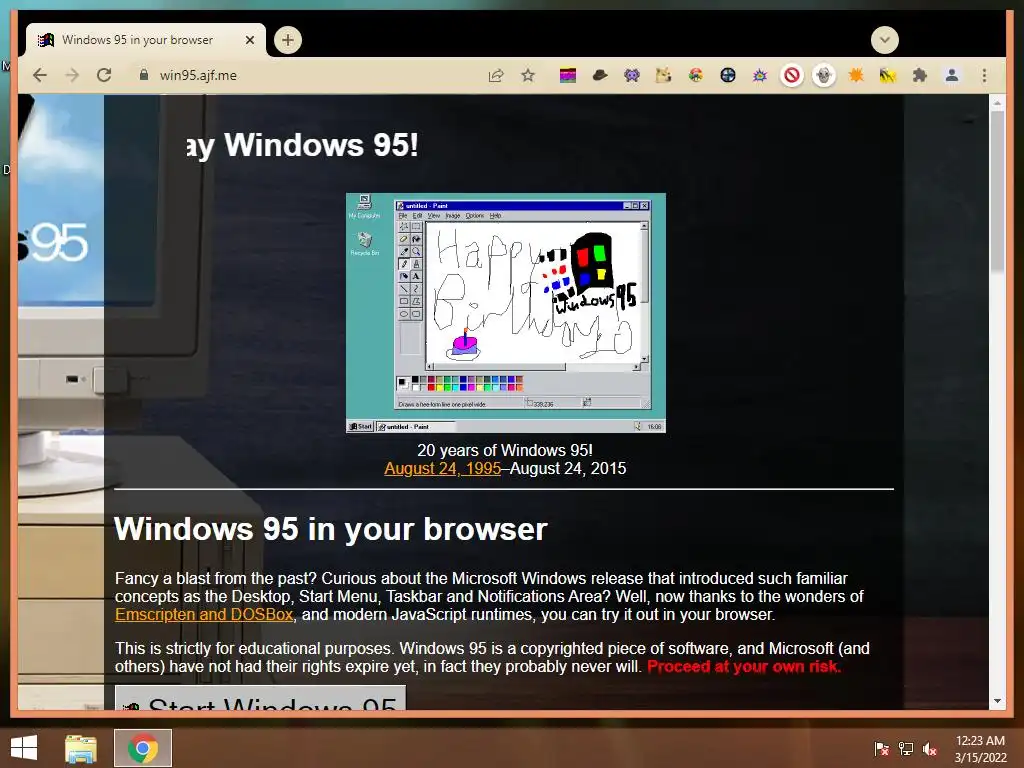Expand the tab search chevron

point(884,40)
